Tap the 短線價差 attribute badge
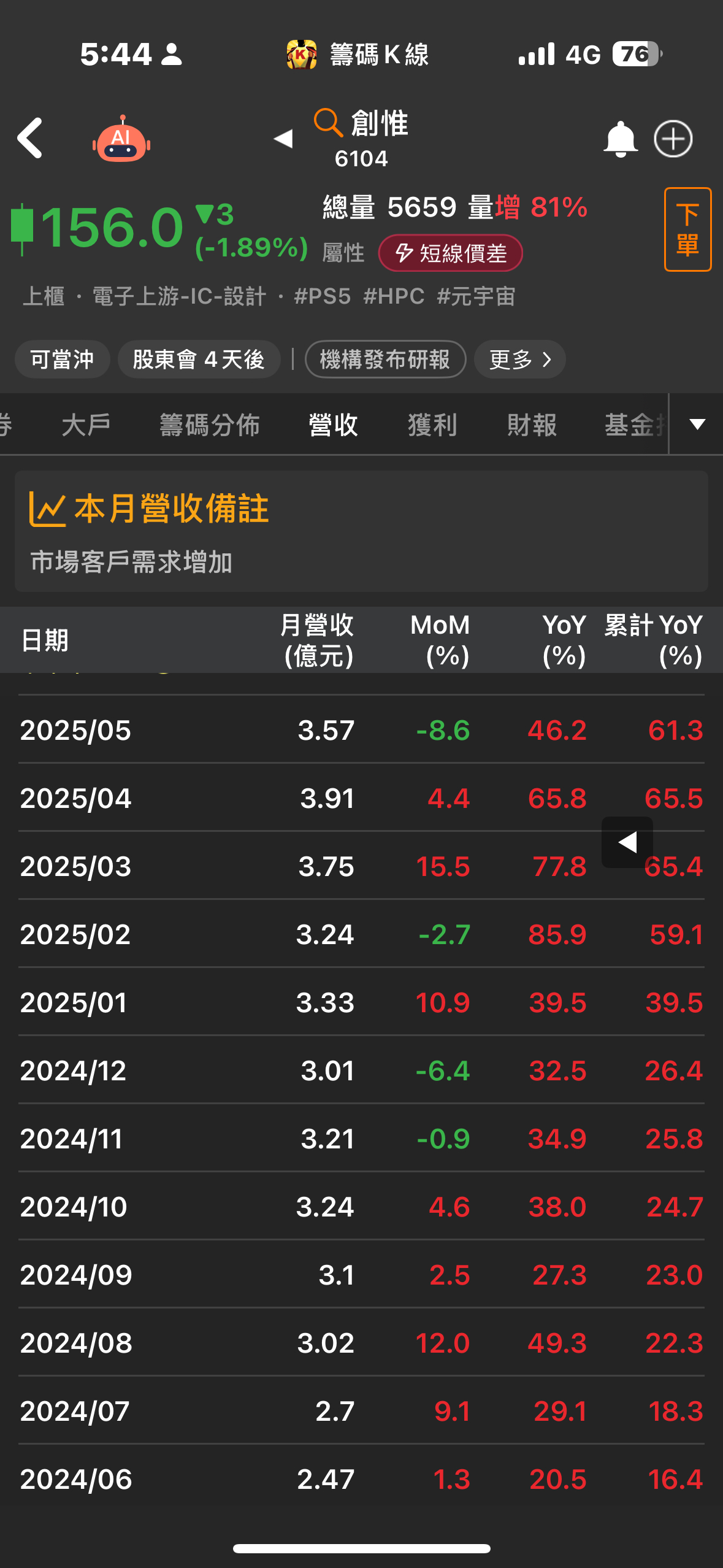 (451, 253)
